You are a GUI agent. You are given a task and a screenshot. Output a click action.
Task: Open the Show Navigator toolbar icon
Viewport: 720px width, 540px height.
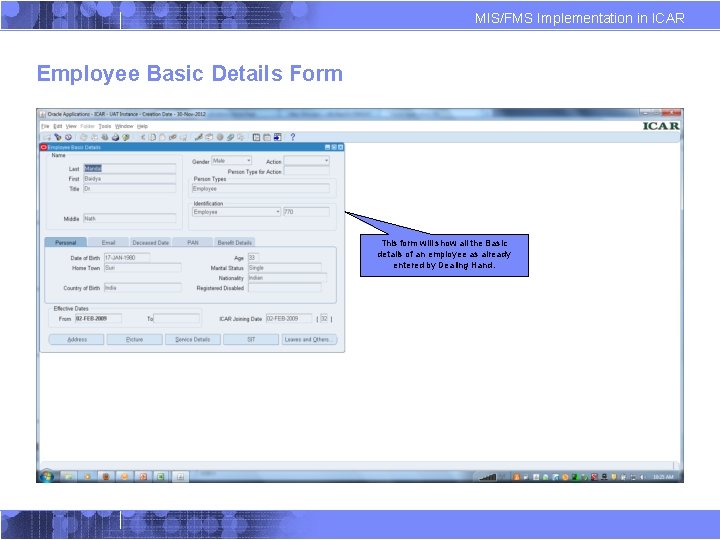coord(69,137)
